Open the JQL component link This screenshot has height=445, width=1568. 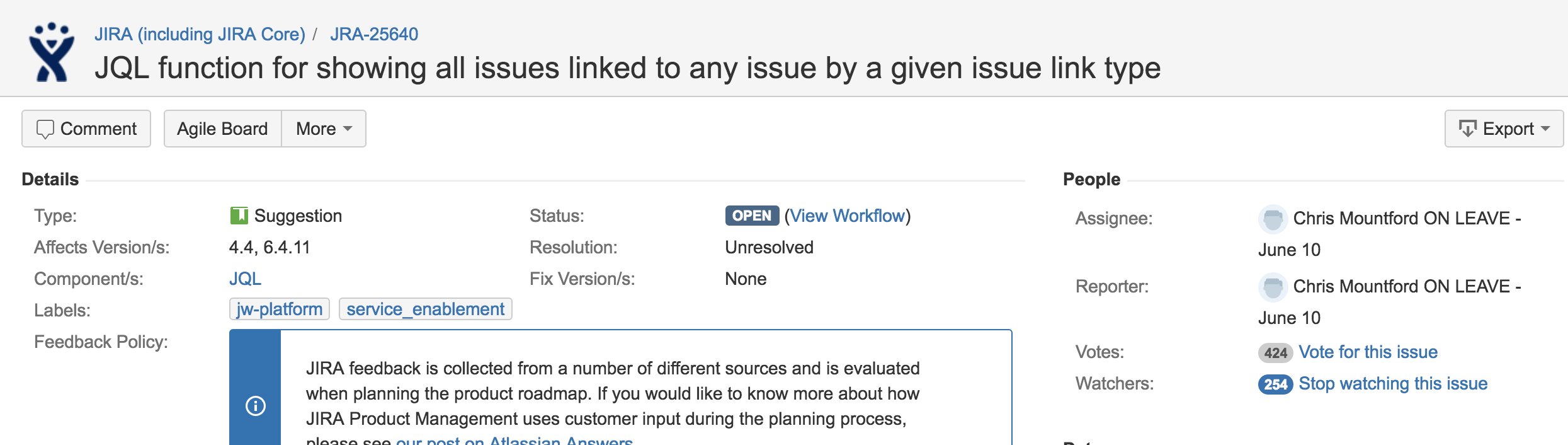[x=245, y=279]
